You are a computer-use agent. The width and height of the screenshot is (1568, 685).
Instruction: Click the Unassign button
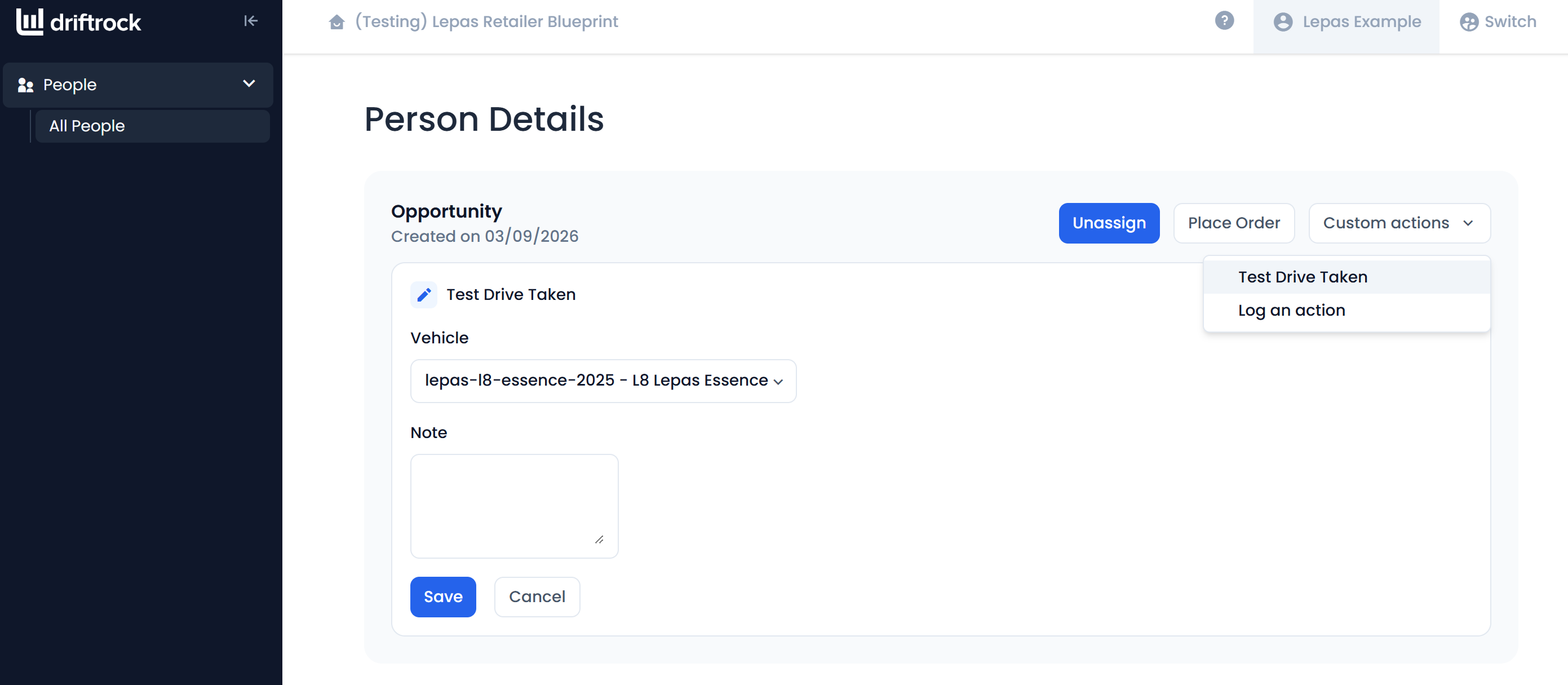(1109, 223)
